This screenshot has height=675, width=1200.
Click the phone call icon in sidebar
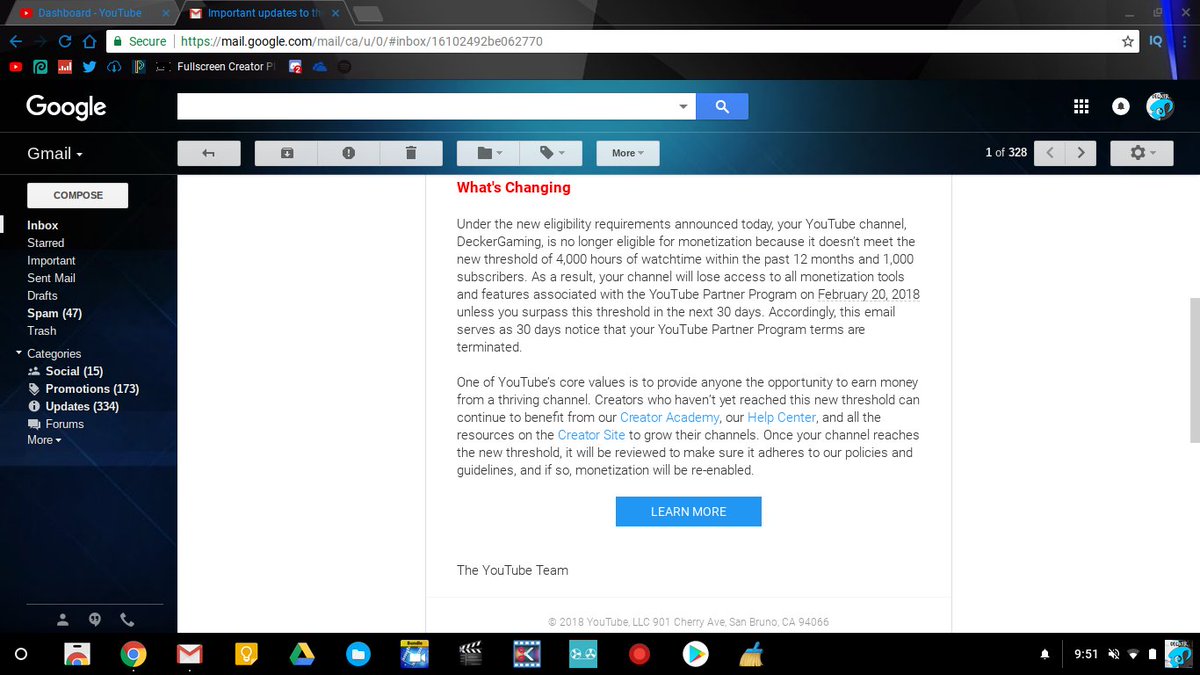point(126,619)
